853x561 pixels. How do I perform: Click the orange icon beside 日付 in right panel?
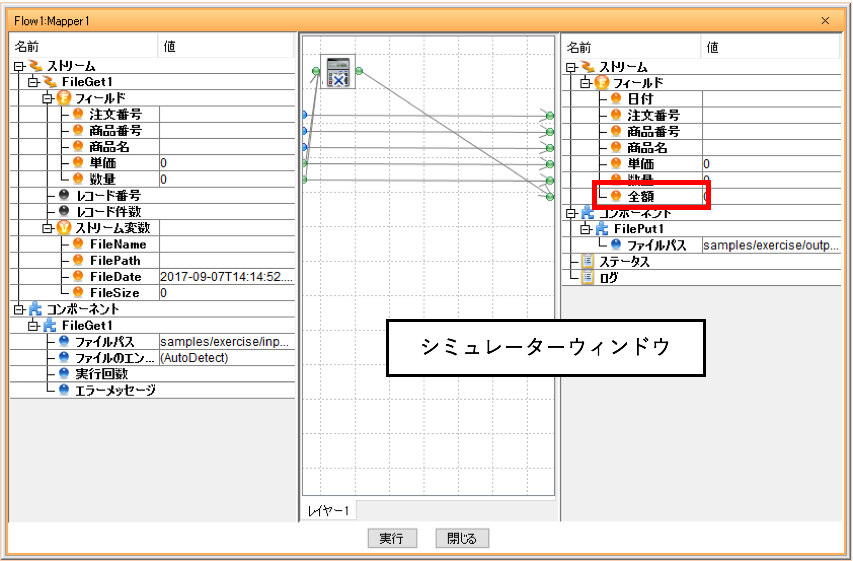click(616, 98)
